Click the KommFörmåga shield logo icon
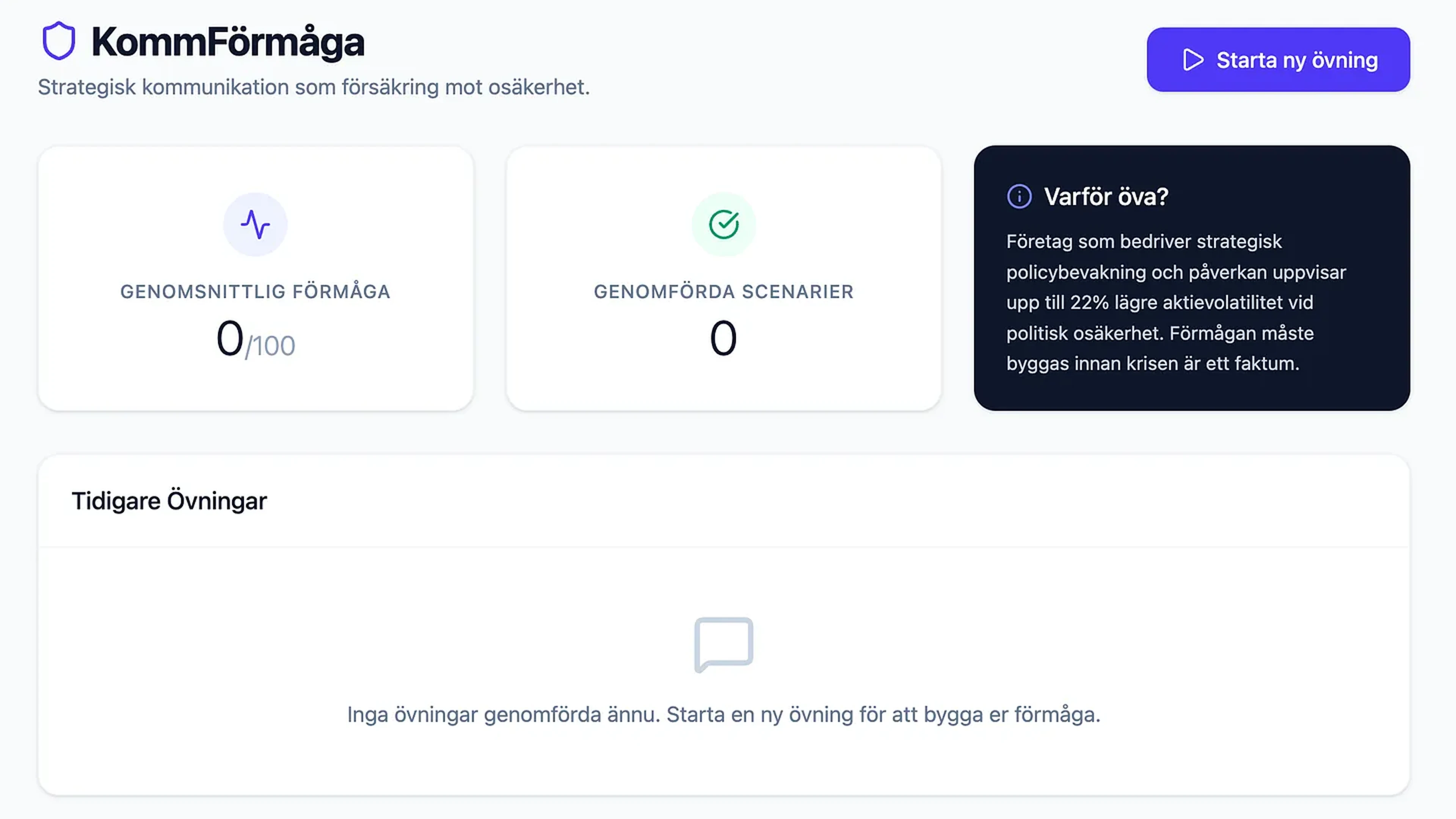1456x819 pixels. (58, 41)
